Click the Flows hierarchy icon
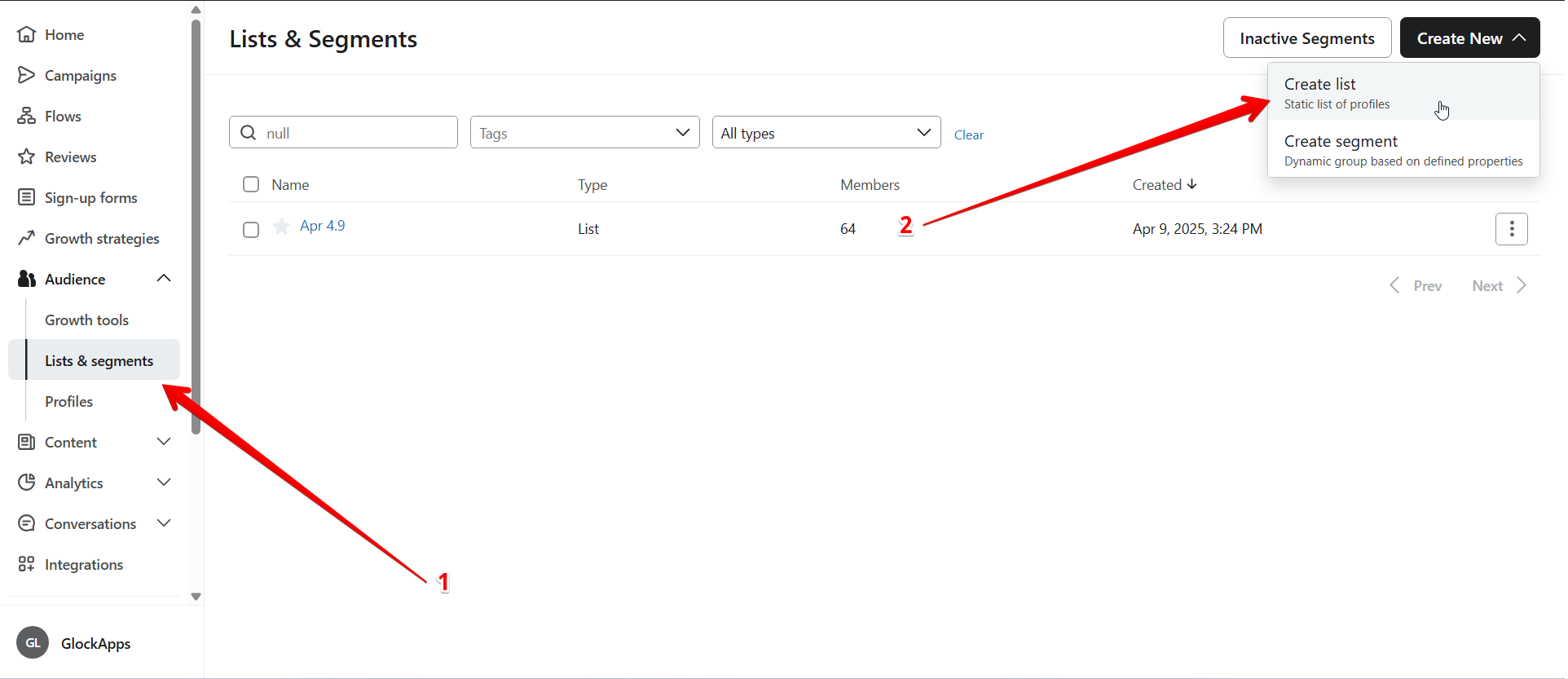The image size is (1568, 679). pyautogui.click(x=27, y=116)
